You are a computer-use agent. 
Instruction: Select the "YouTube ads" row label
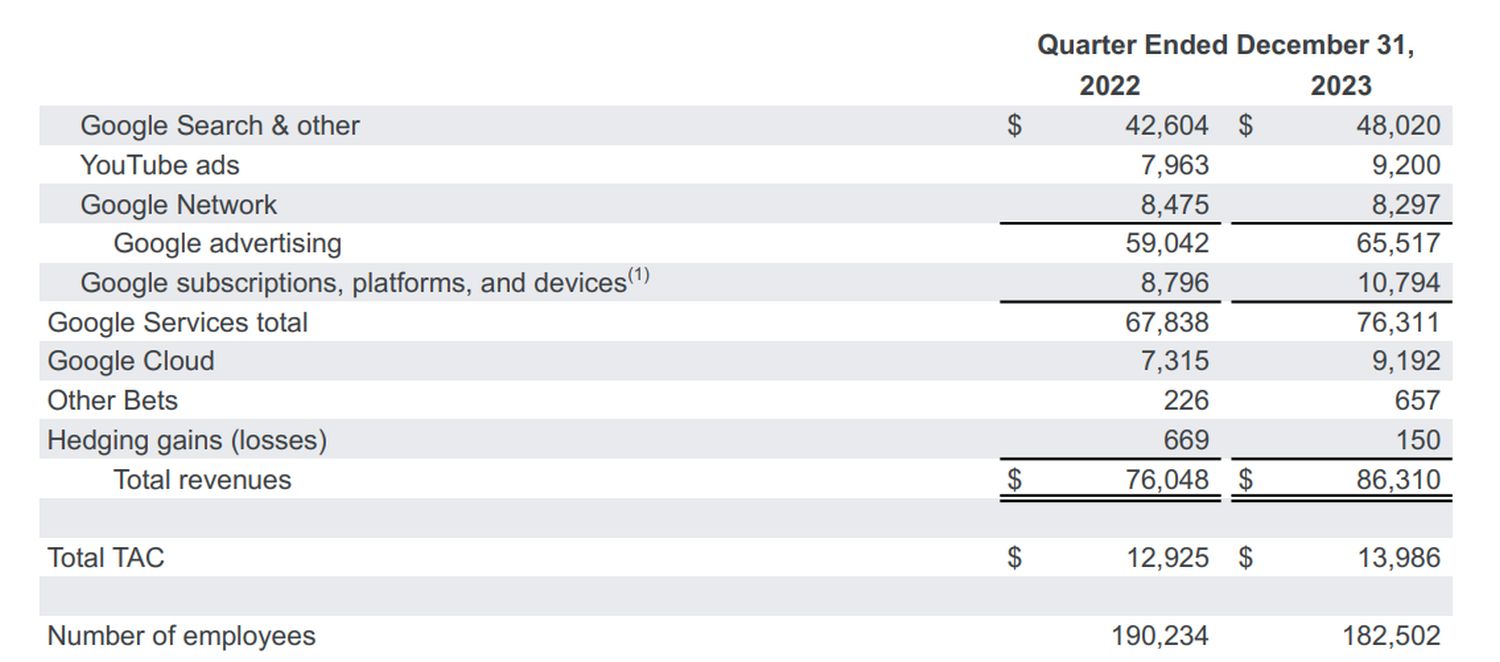click(160, 165)
